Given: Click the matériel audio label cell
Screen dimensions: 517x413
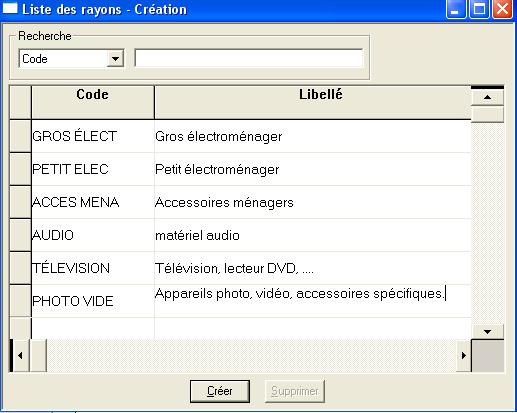Looking at the screenshot, I should 313,235.
